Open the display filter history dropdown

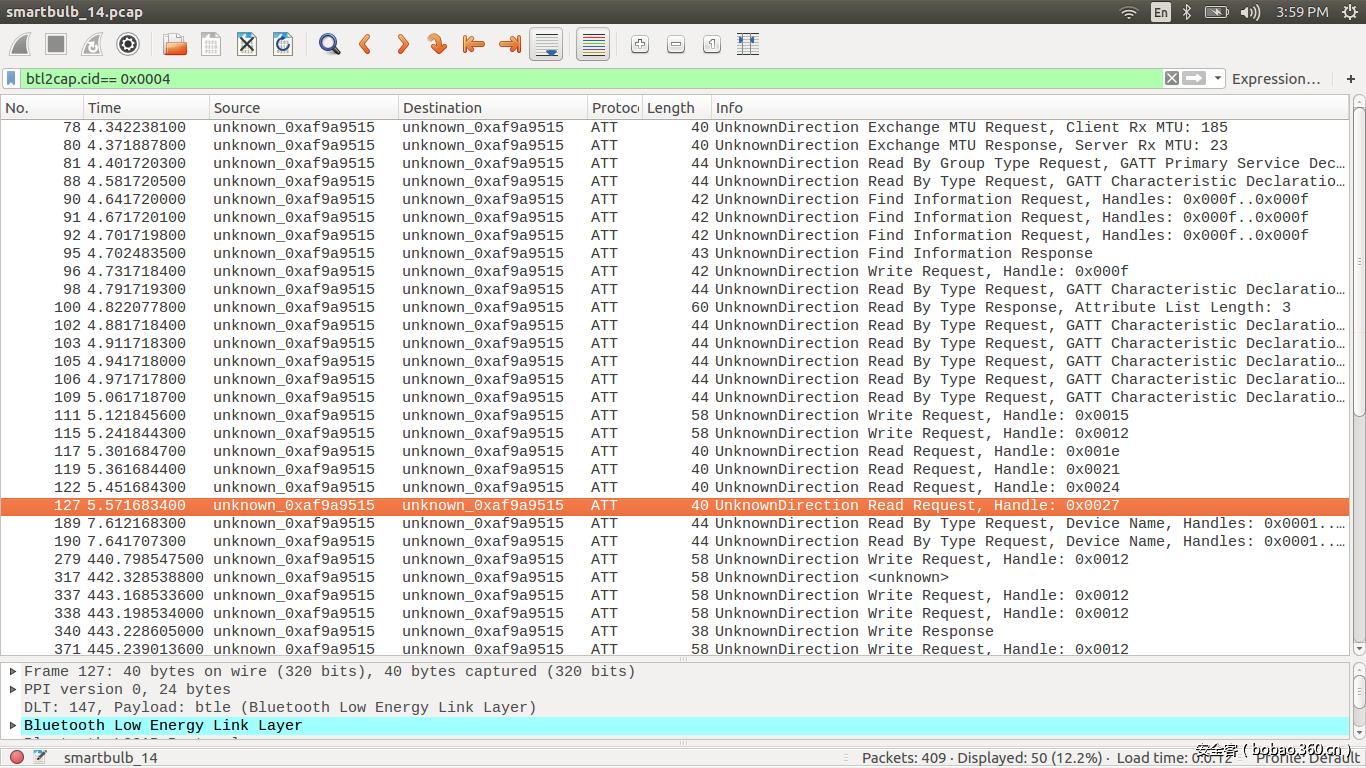pyautogui.click(x=1217, y=78)
